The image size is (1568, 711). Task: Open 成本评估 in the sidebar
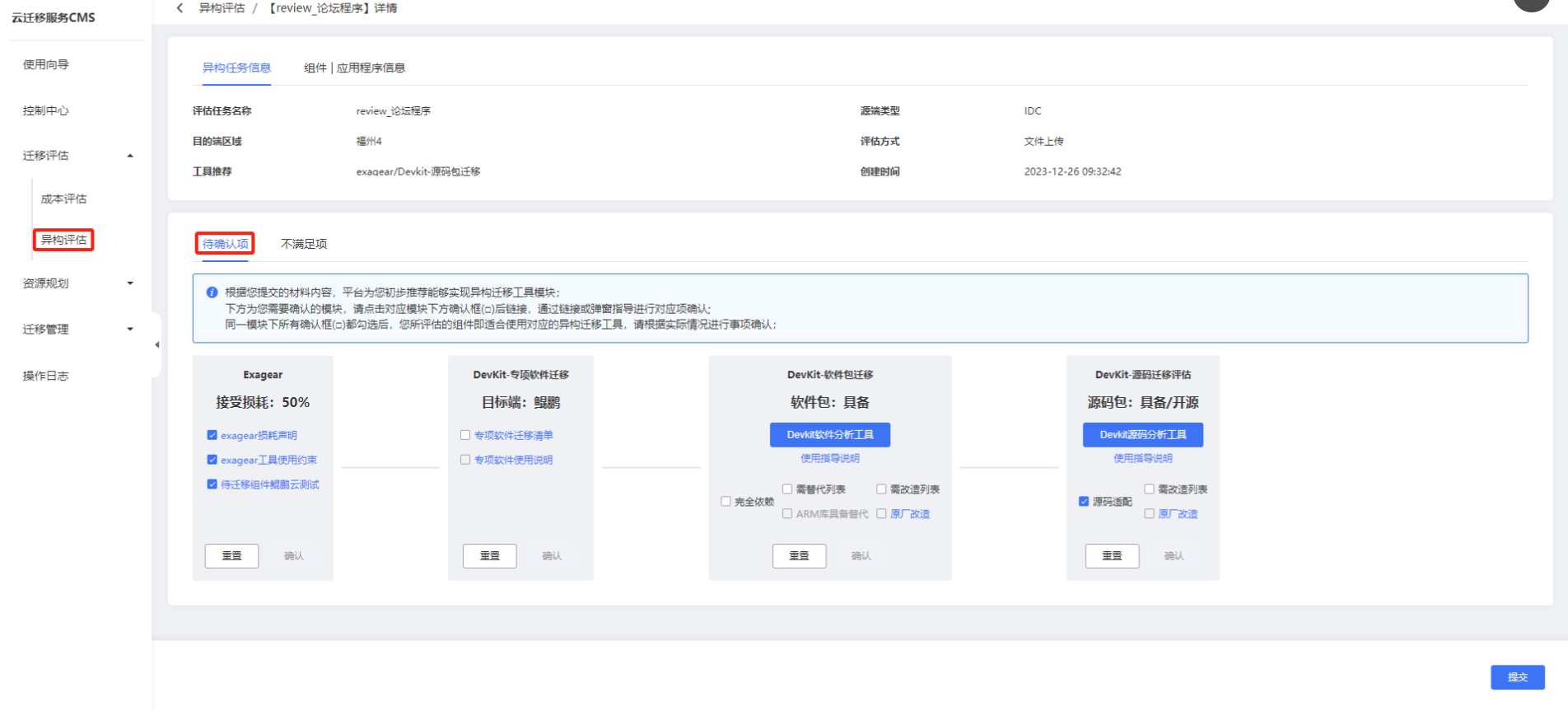point(63,199)
